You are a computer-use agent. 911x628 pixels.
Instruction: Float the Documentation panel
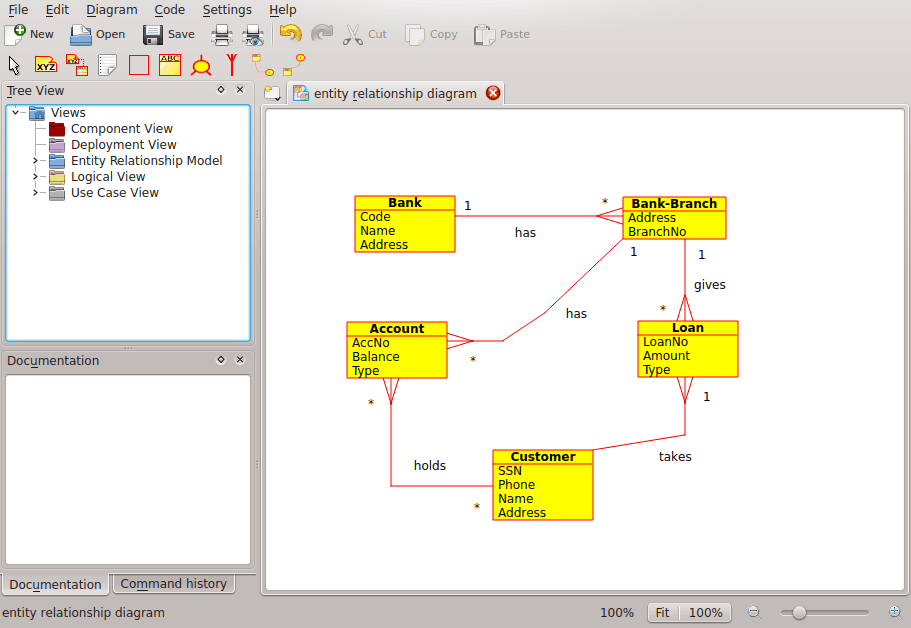pos(221,360)
